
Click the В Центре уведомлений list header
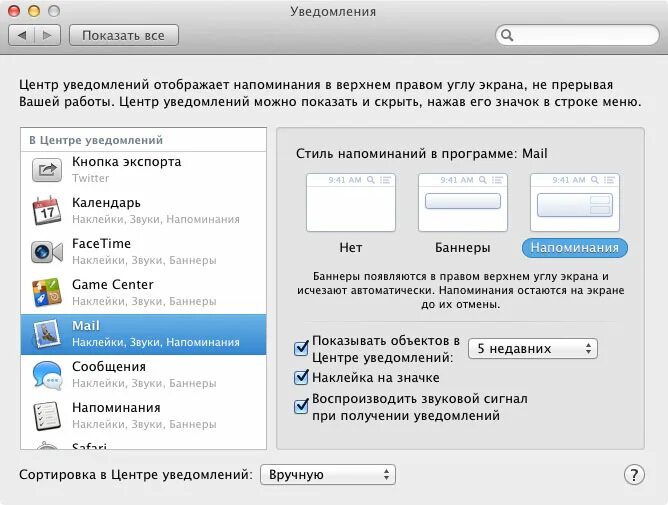point(144,140)
